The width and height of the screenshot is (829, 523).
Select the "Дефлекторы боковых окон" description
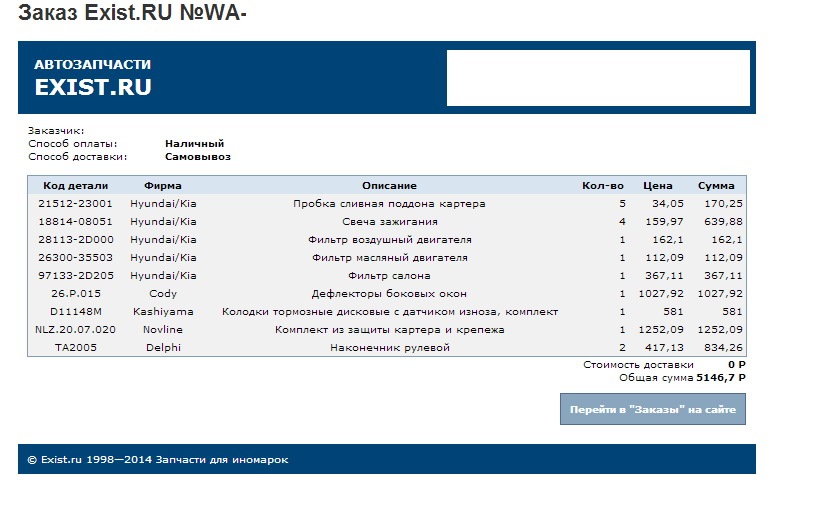(x=389, y=293)
